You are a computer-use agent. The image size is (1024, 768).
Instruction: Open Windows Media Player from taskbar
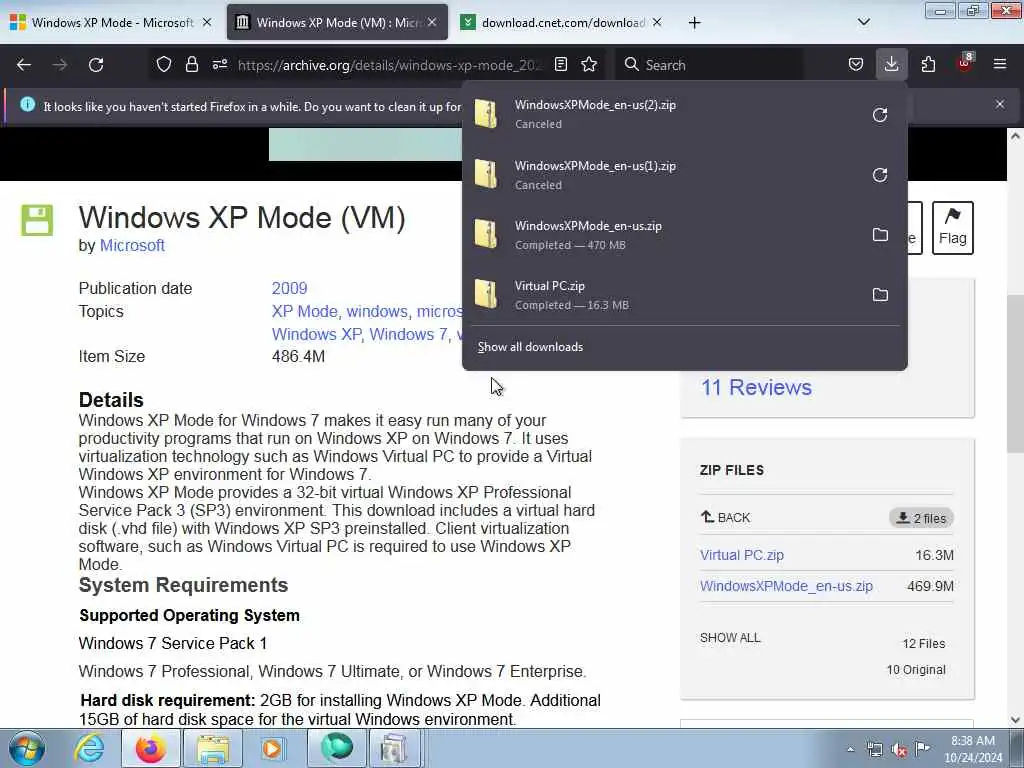click(x=273, y=748)
